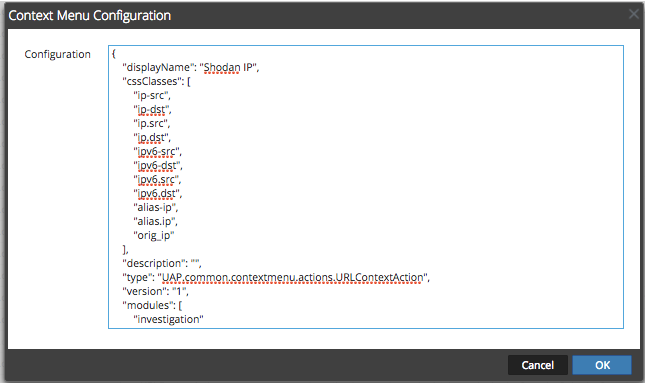Click inside the Configuration text area

coord(366,187)
